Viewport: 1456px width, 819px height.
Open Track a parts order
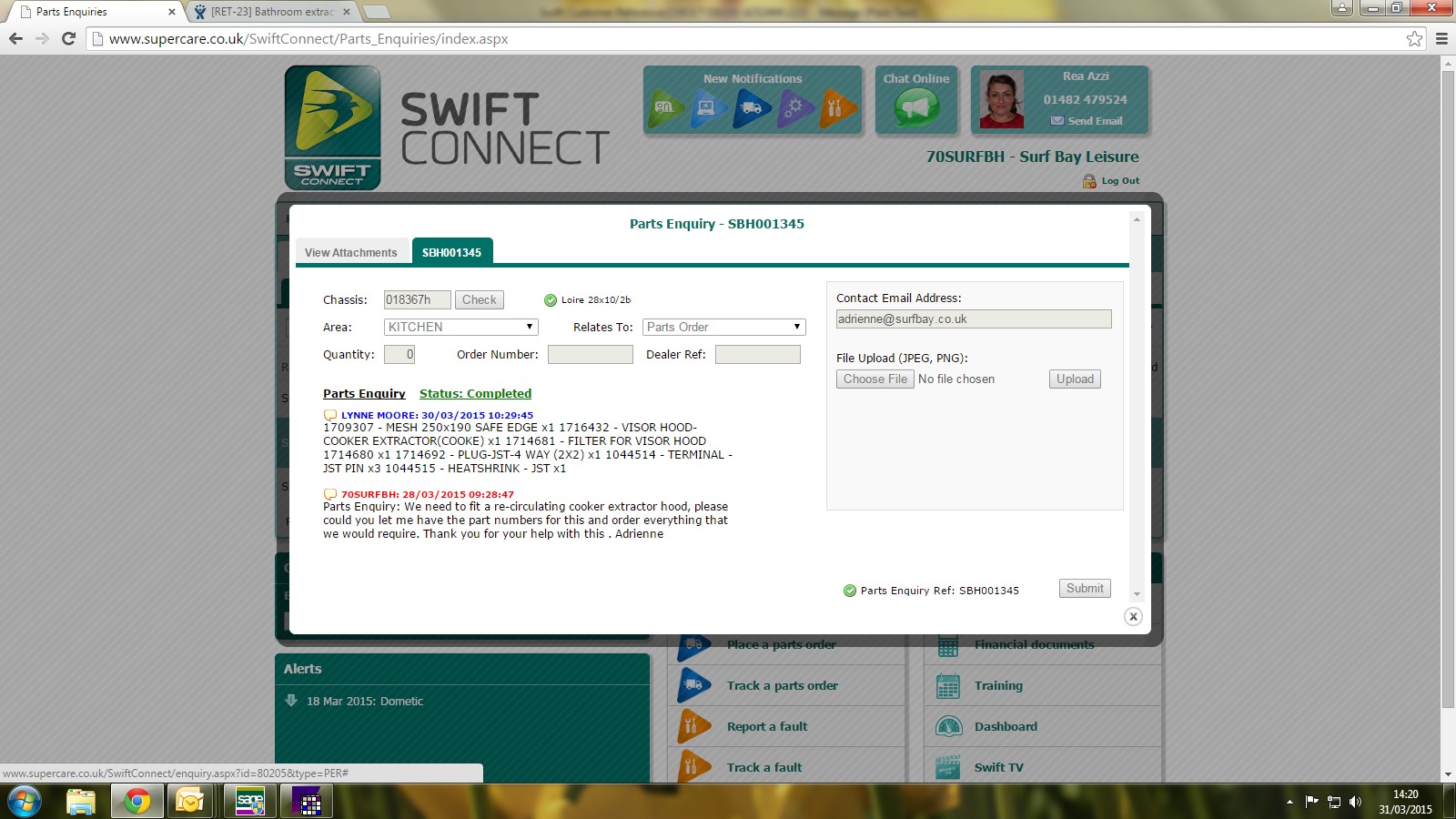coord(783,685)
